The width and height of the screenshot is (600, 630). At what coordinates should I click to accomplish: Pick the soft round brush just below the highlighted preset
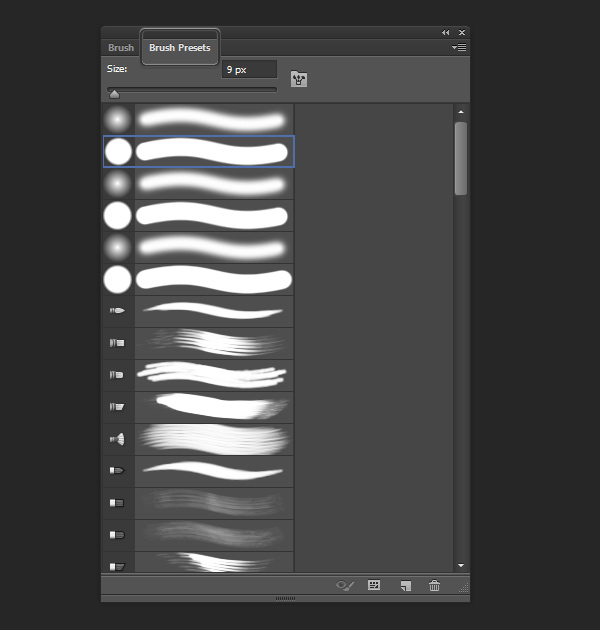point(199,184)
